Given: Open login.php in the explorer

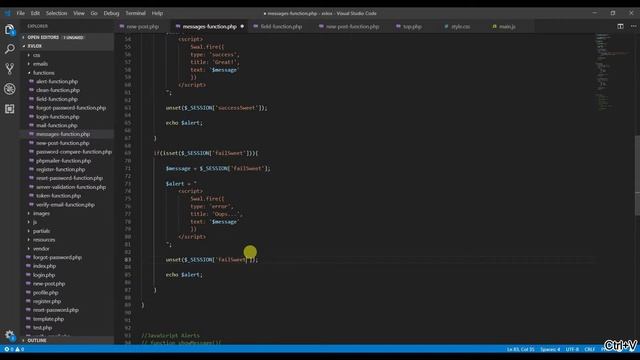Looking at the screenshot, I should pos(67,275).
